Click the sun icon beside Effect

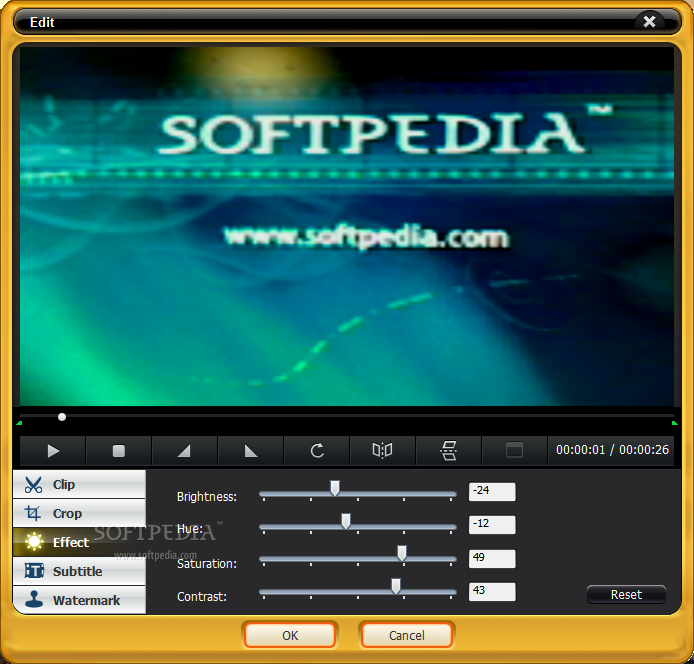[34, 542]
